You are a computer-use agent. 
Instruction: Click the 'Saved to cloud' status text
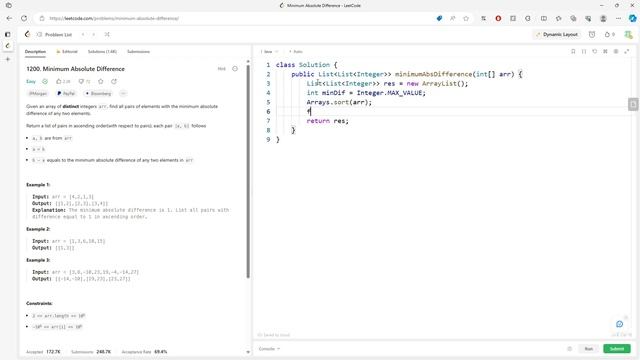click(x=274, y=335)
